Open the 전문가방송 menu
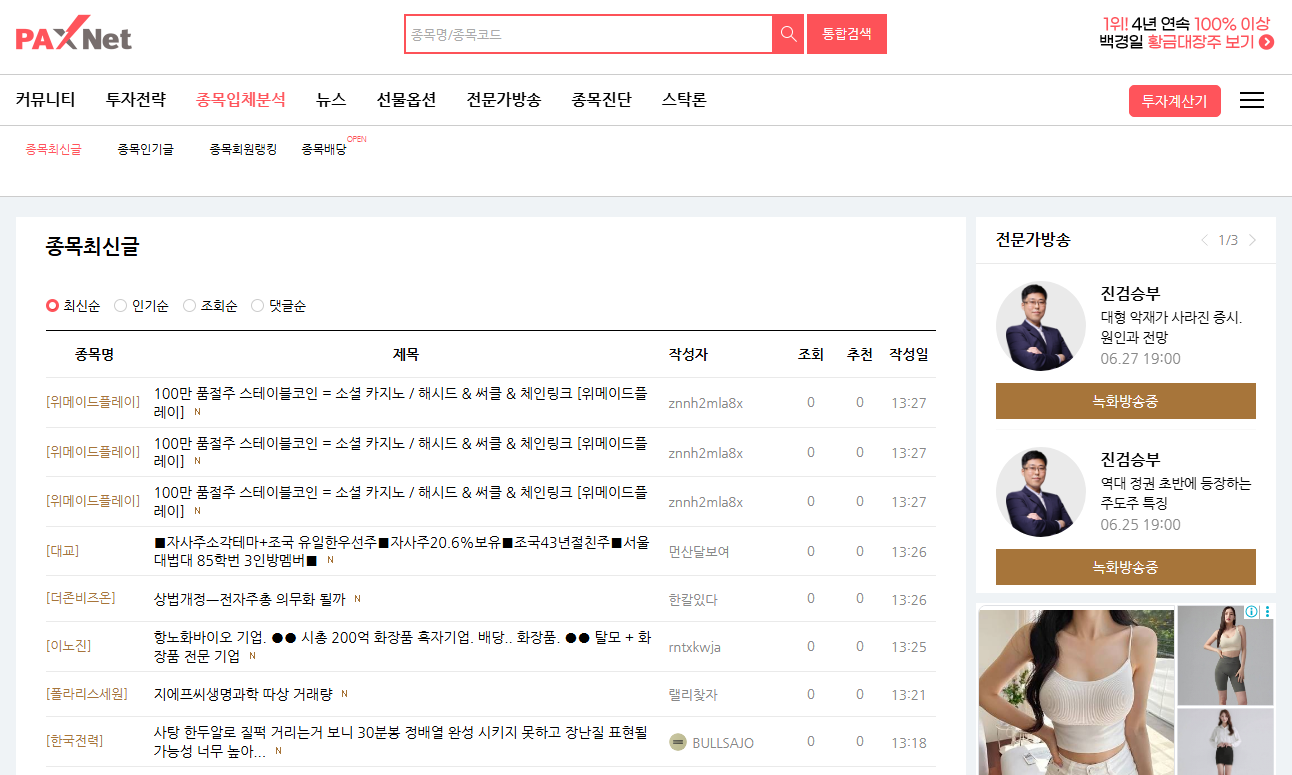Screen dimensions: 1292x775 pyautogui.click(x=504, y=100)
